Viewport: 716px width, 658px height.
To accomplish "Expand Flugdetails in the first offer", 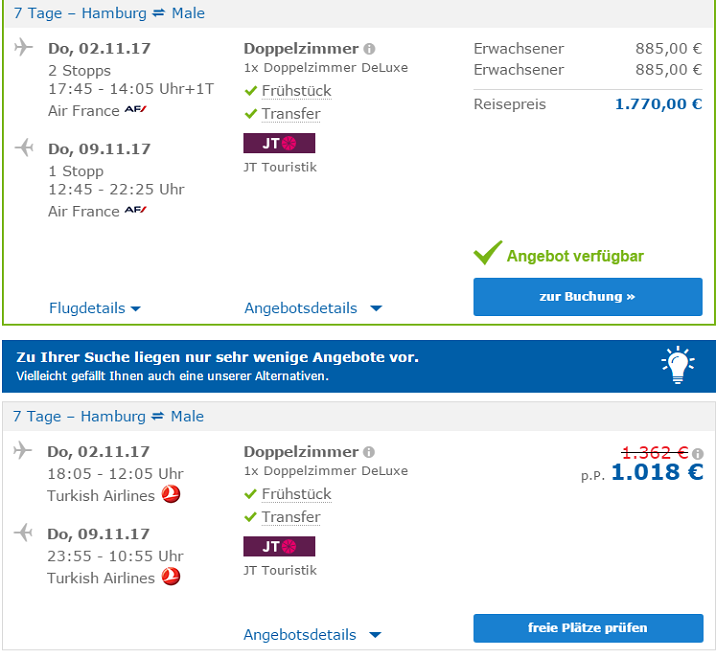I will pyautogui.click(x=95, y=308).
